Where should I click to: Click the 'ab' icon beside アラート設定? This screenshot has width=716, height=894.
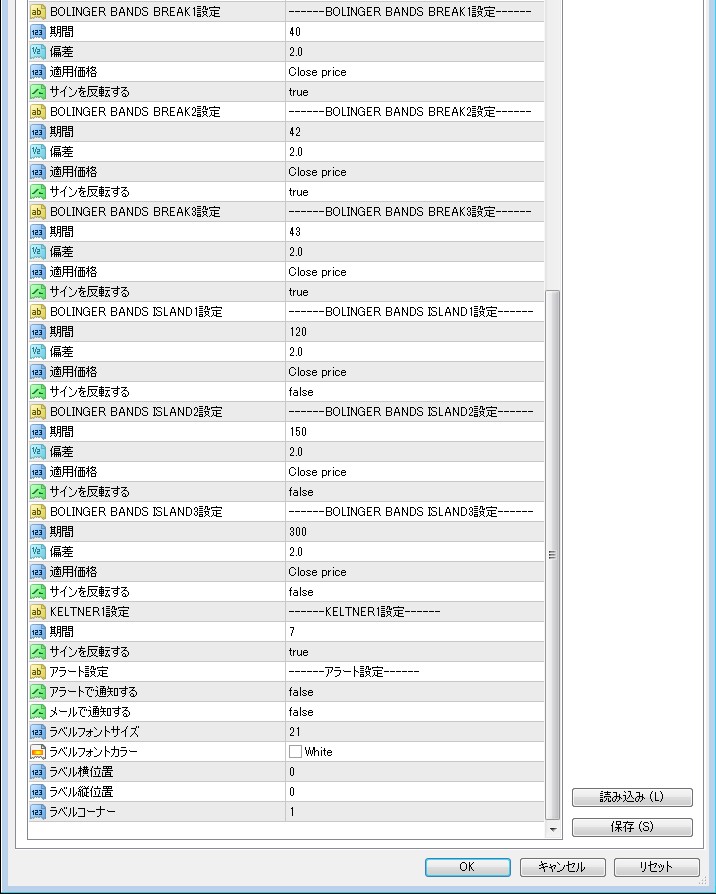pos(38,672)
